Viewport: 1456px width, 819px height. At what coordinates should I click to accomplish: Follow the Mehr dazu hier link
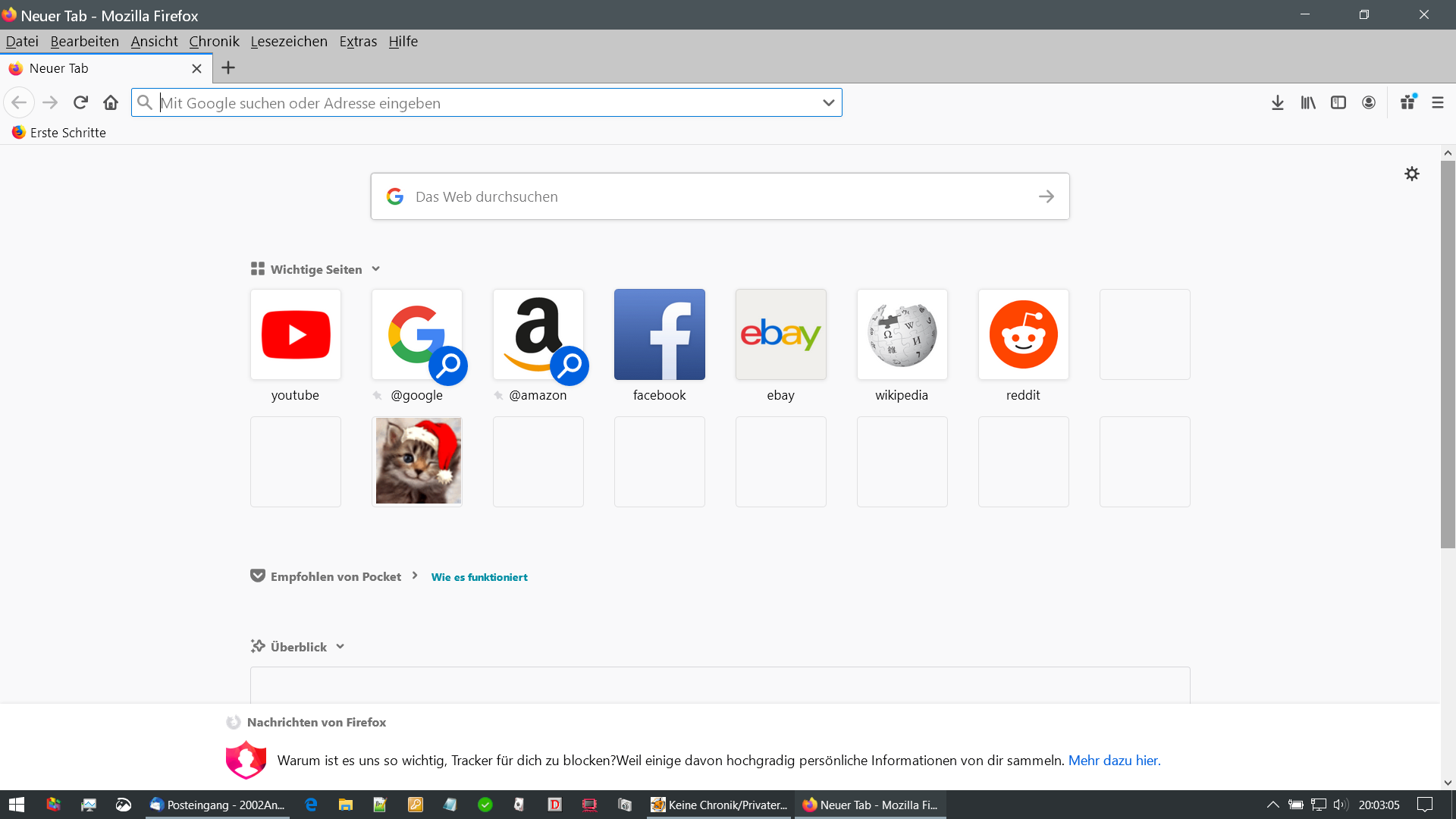tap(1114, 761)
